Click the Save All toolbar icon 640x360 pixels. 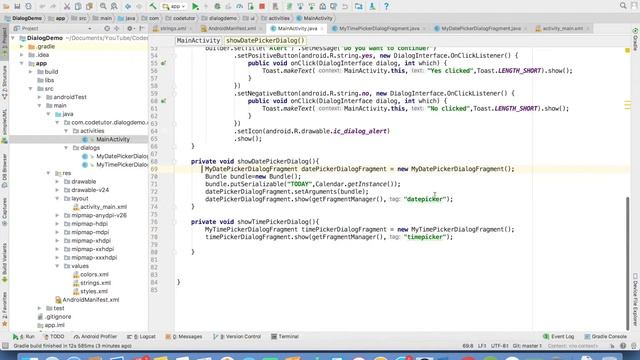tap(17, 6)
